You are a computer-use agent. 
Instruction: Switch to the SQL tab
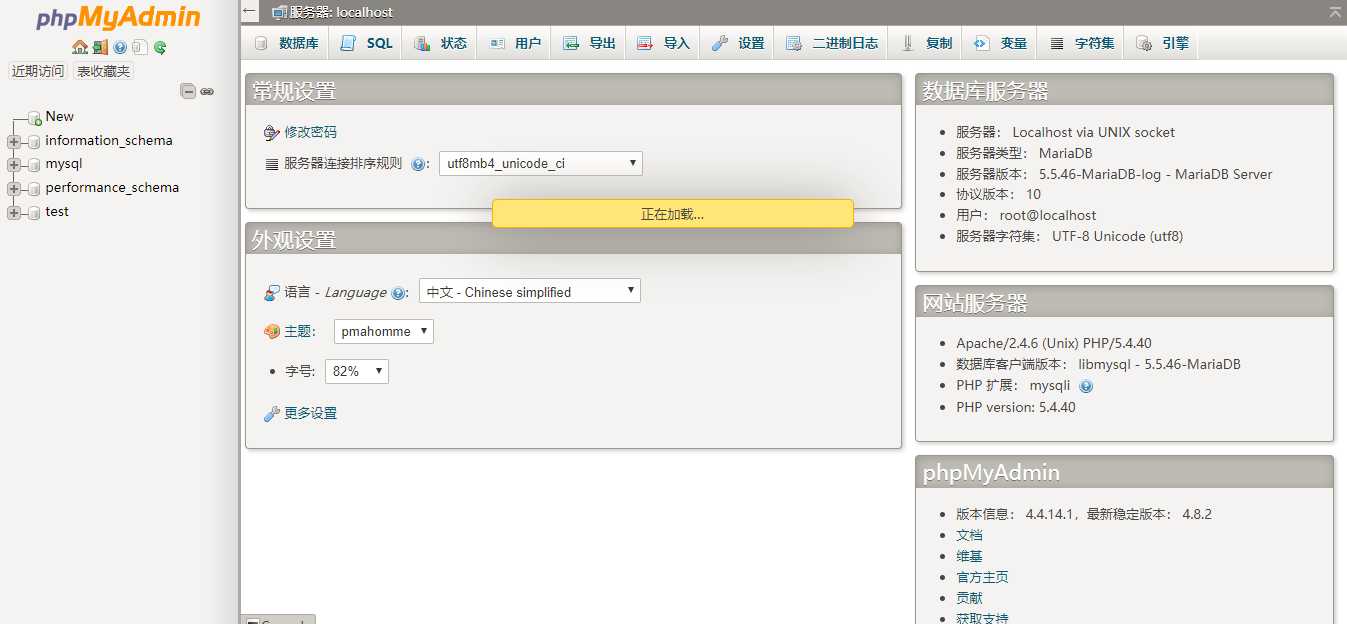pos(367,43)
